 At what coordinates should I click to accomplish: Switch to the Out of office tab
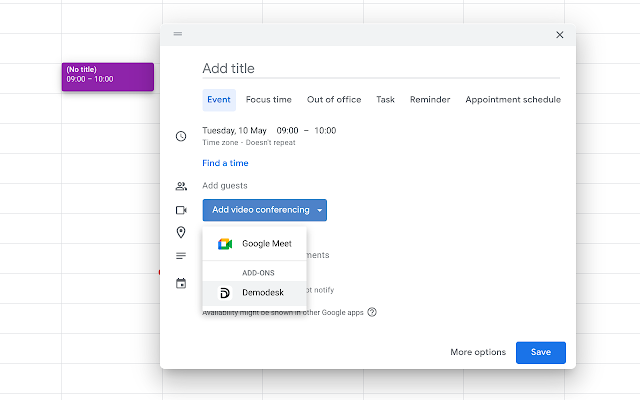coord(334,100)
